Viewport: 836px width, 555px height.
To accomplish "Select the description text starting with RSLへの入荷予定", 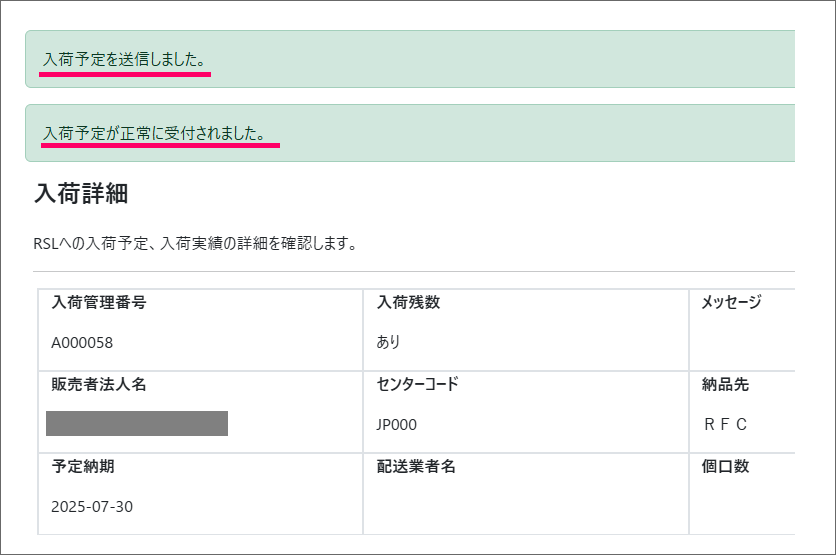I will tap(195, 244).
